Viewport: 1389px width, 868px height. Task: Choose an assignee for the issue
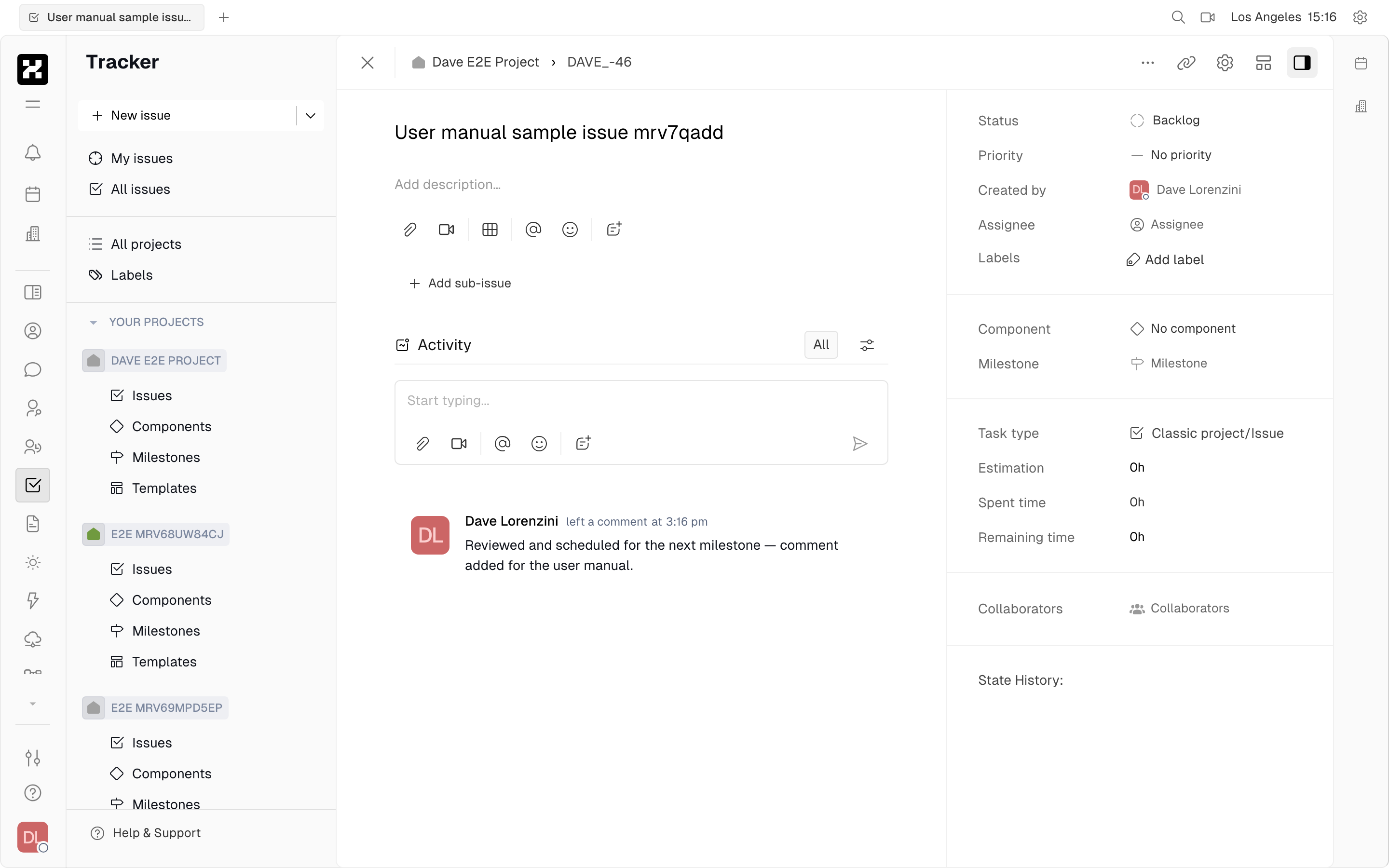click(x=1167, y=224)
